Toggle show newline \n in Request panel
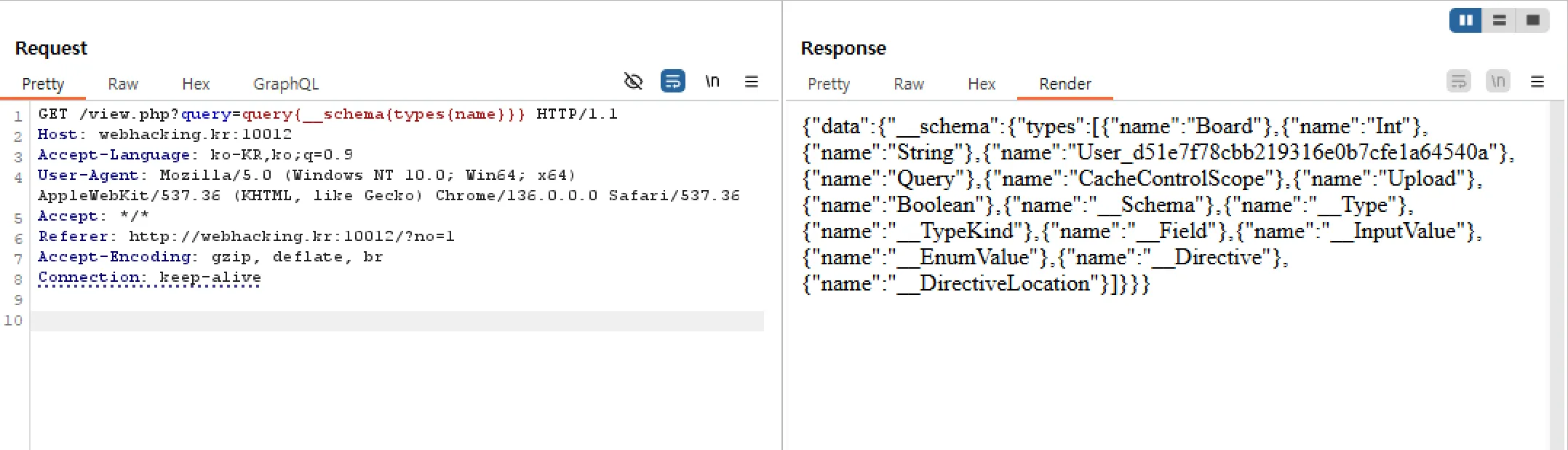 point(712,81)
